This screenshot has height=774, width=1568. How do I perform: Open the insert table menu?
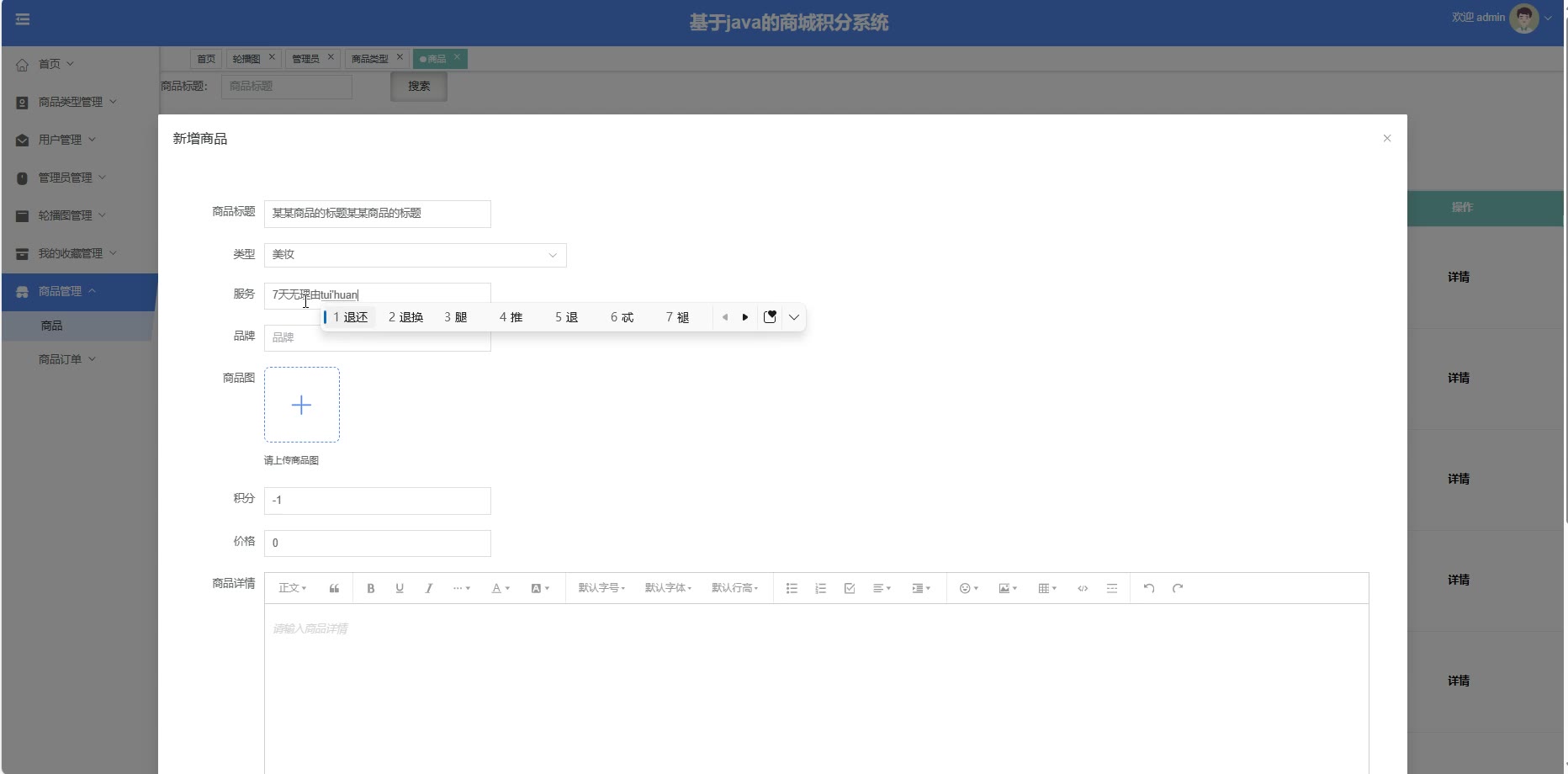point(1047,589)
